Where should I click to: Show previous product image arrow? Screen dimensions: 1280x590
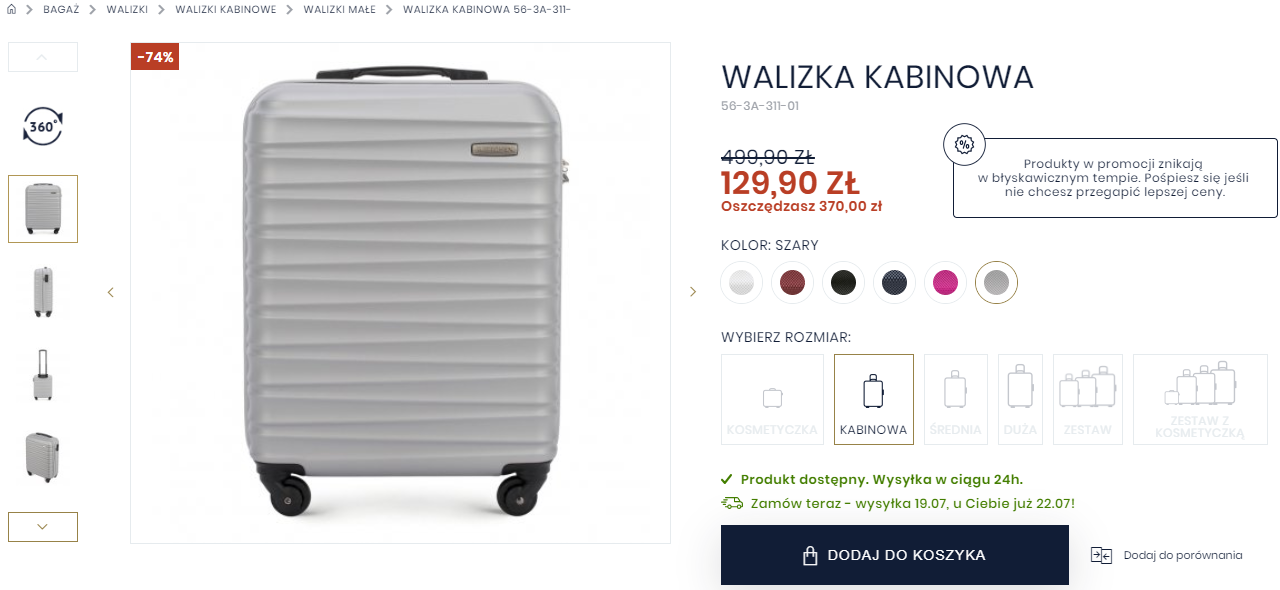point(110,292)
